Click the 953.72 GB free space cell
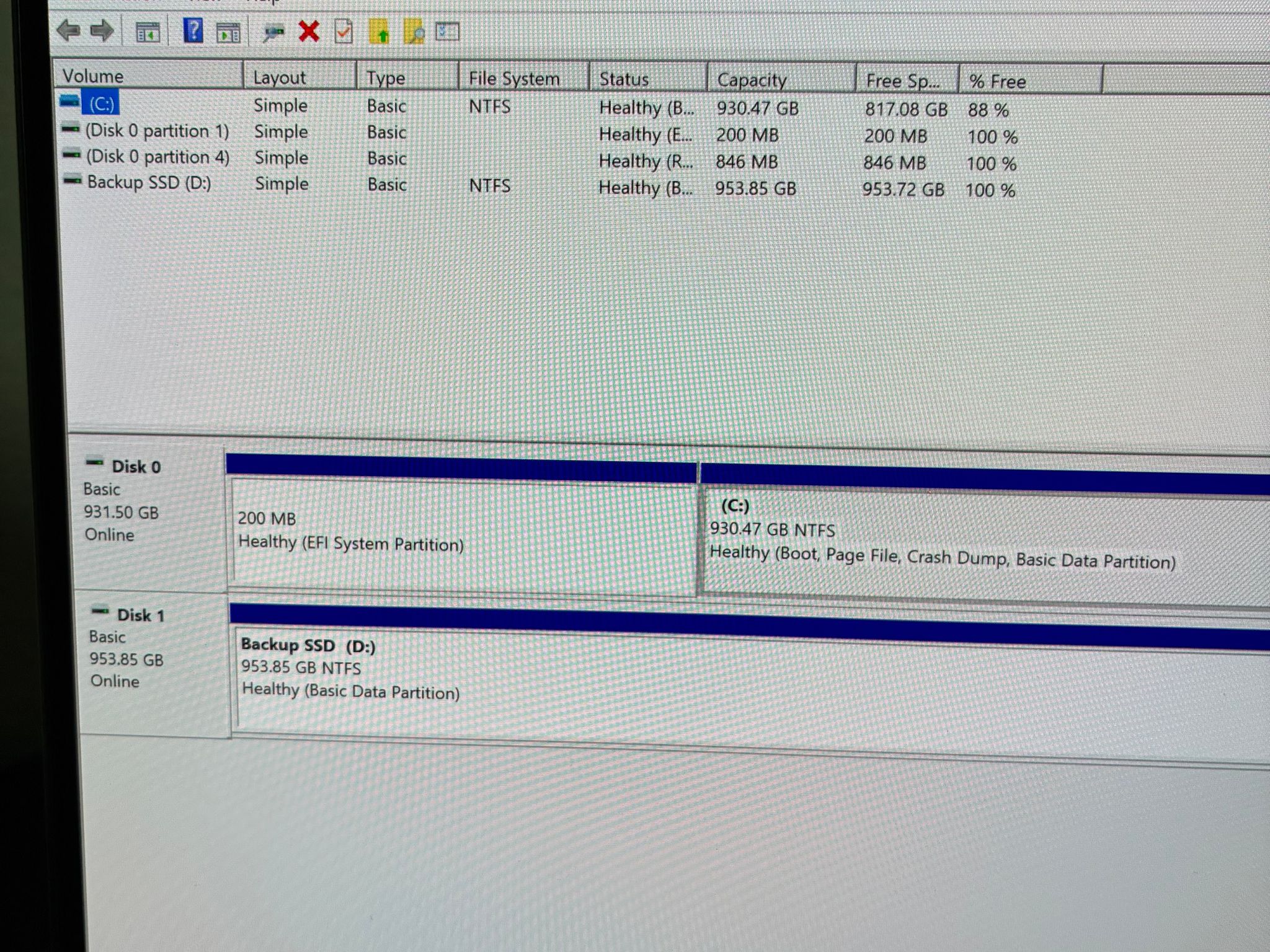This screenshot has height=952, width=1270. pyautogui.click(x=904, y=189)
